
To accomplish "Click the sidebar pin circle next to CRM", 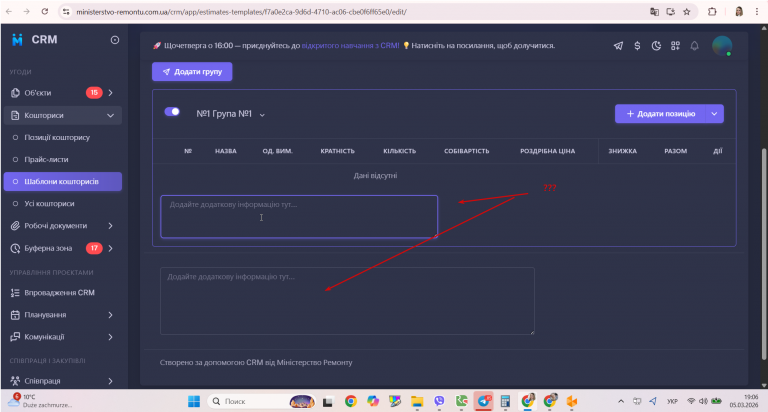I will click(x=115, y=40).
